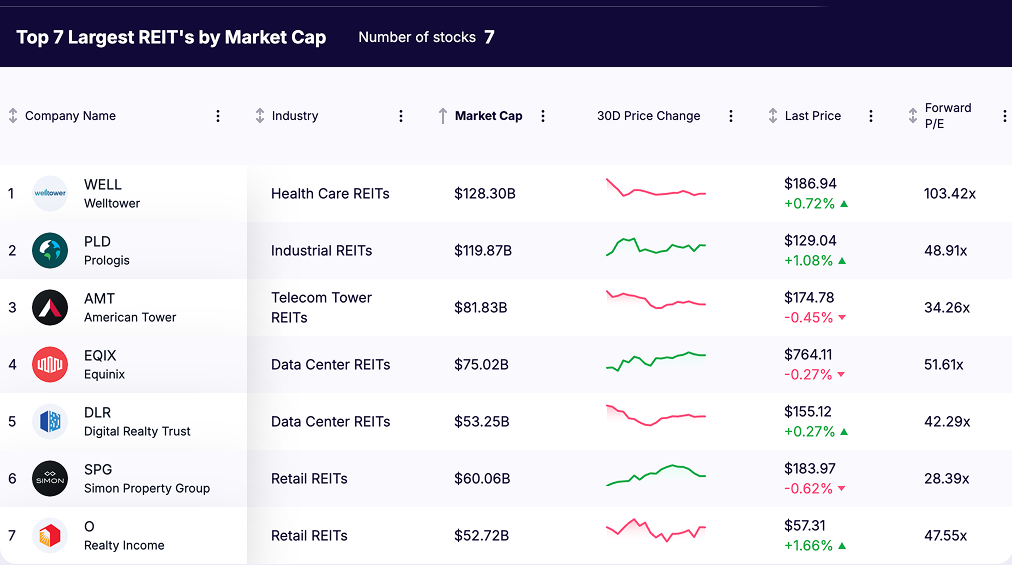Toggle sort arrows beside Company Name
Screen dimensions: 1012x565
pos(13,116)
